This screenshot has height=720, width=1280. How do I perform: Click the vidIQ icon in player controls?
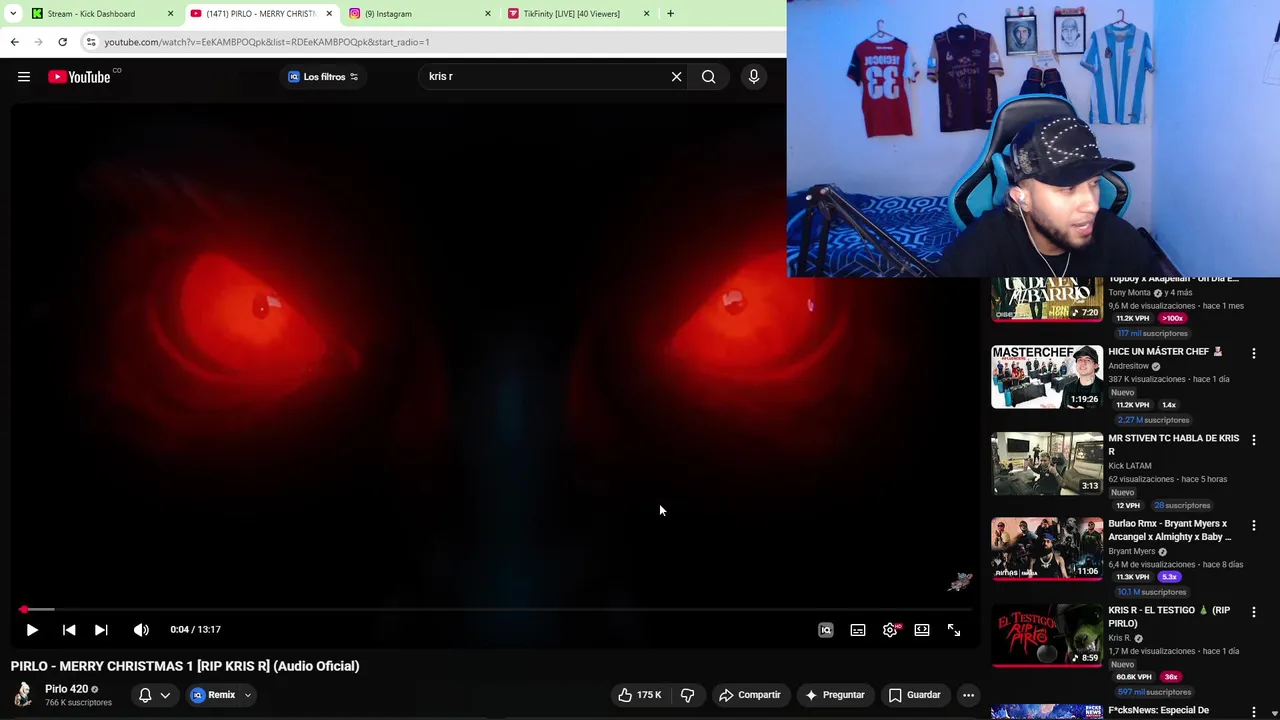pos(826,630)
